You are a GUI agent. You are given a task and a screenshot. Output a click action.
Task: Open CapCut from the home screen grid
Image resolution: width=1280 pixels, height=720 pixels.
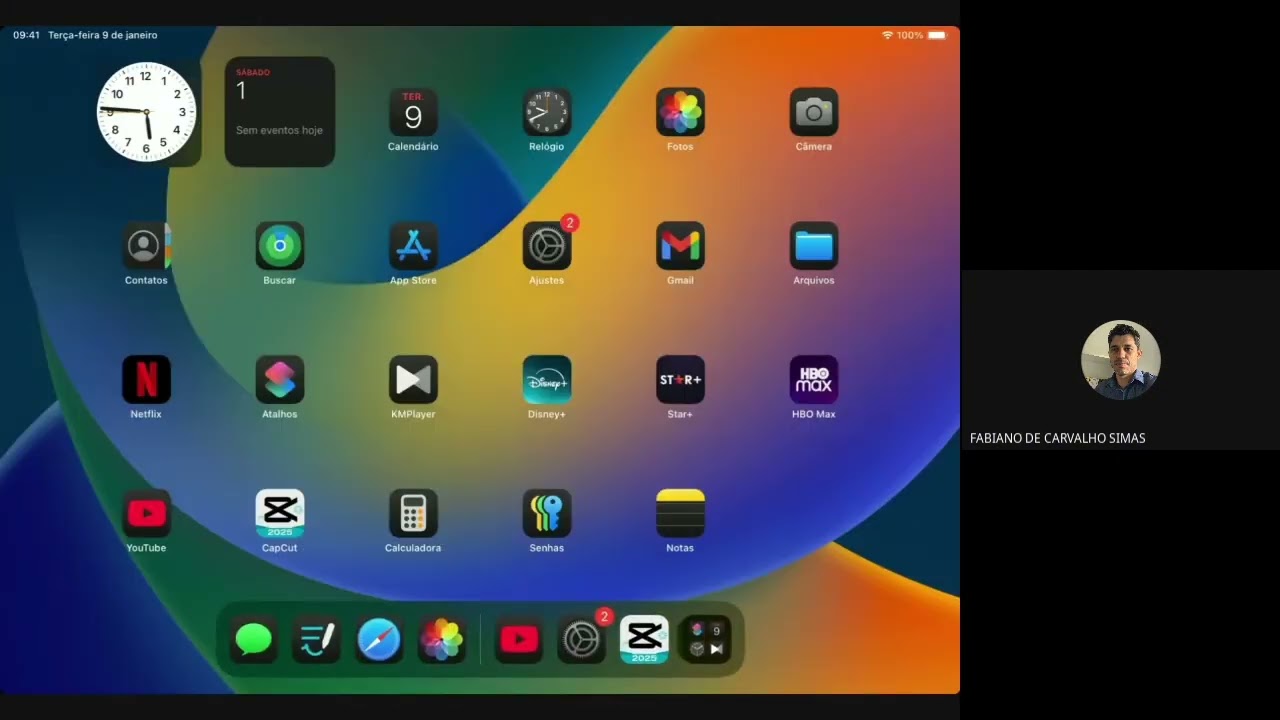(x=280, y=514)
